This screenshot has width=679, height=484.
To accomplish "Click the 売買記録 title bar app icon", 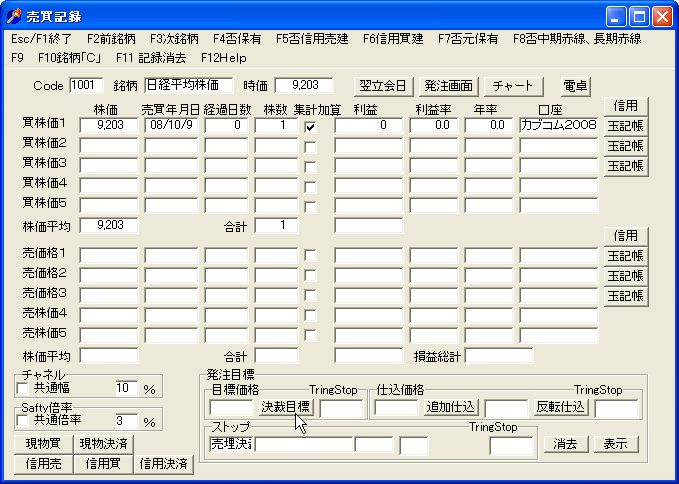I will [13, 16].
